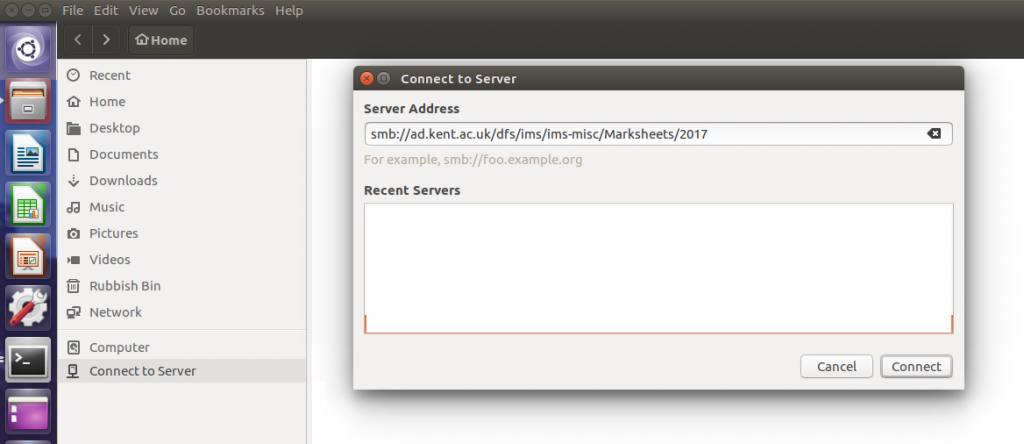Image resolution: width=1024 pixels, height=444 pixels.
Task: Launch LibreOffice Calc from the dock
Action: 28,204
